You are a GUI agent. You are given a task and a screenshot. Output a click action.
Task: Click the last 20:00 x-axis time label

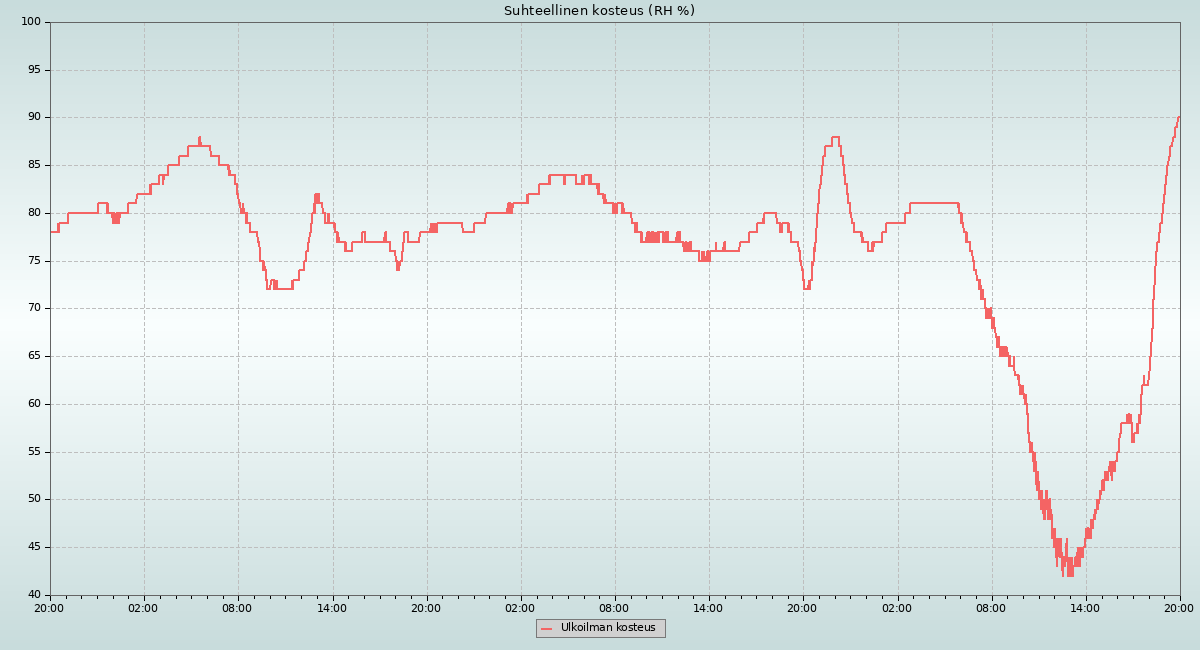1179,607
